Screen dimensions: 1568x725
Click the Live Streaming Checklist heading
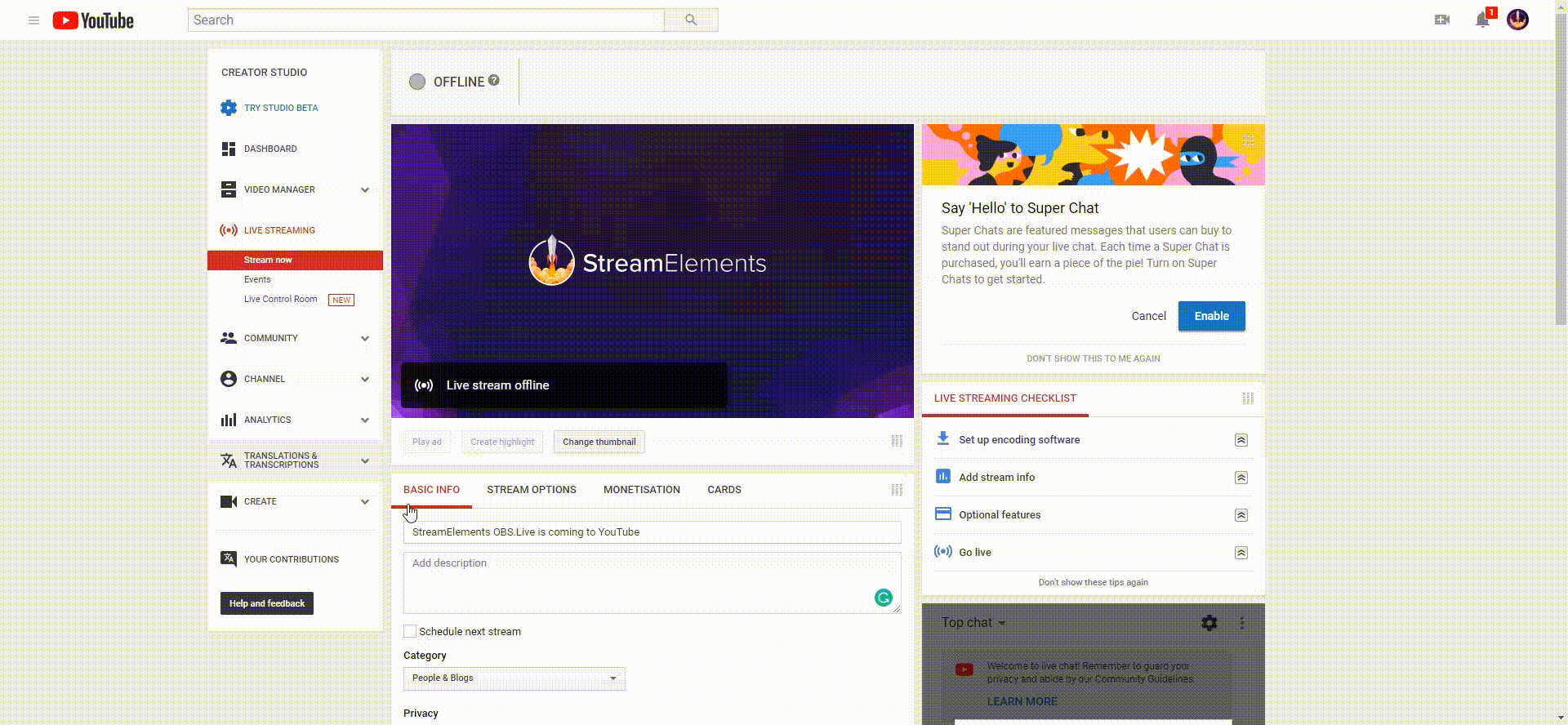1005,398
